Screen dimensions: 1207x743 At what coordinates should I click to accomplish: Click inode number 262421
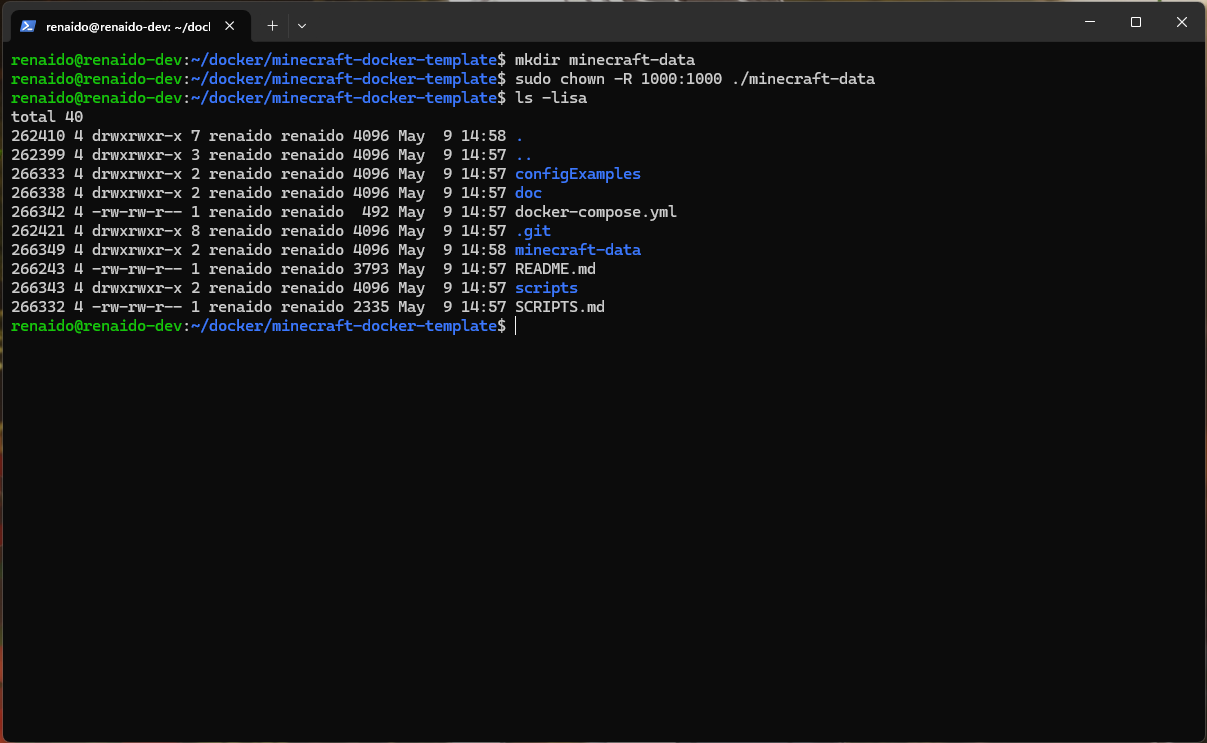(x=38, y=231)
